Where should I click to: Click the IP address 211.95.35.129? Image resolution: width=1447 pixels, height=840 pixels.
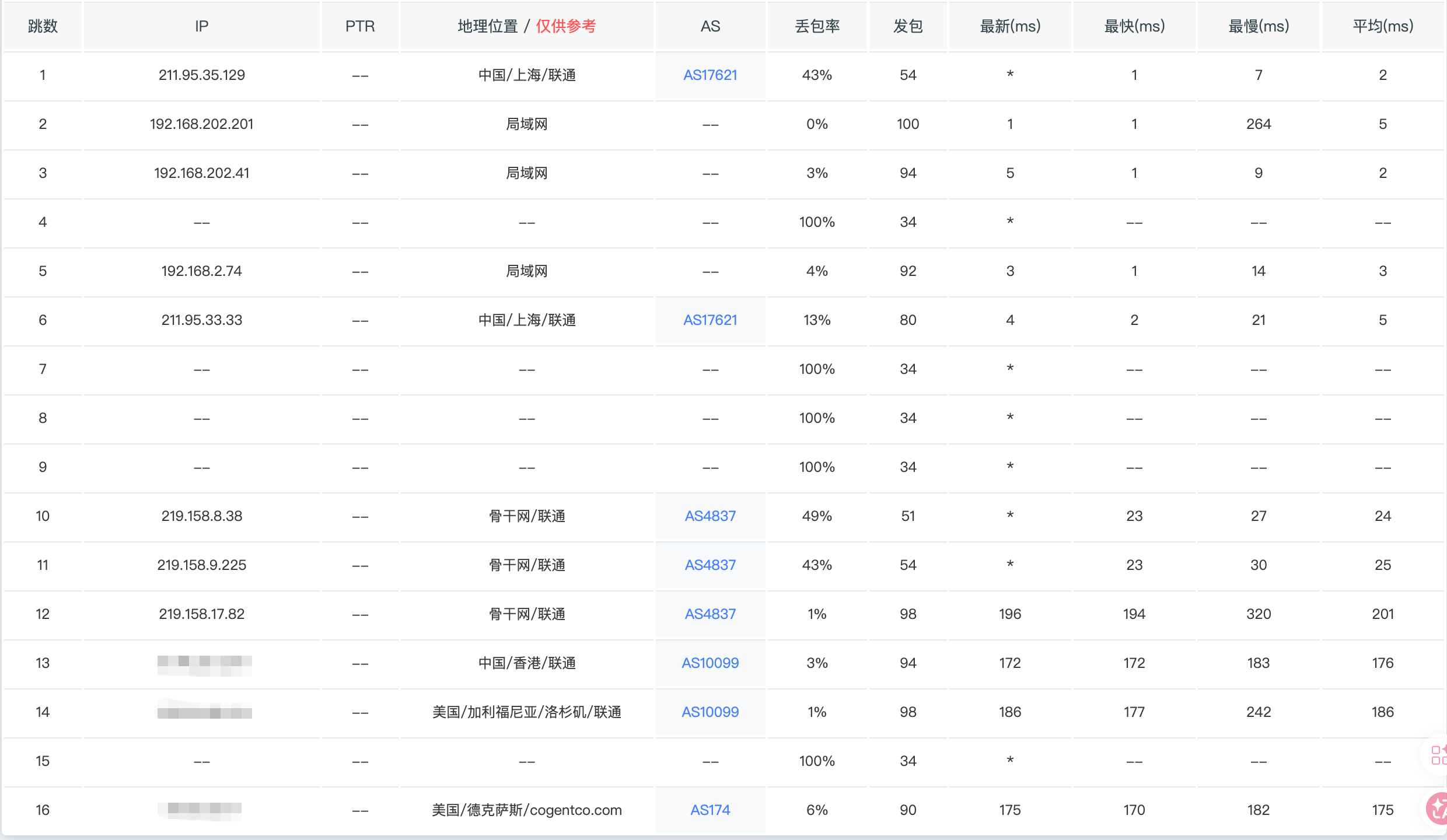point(201,75)
